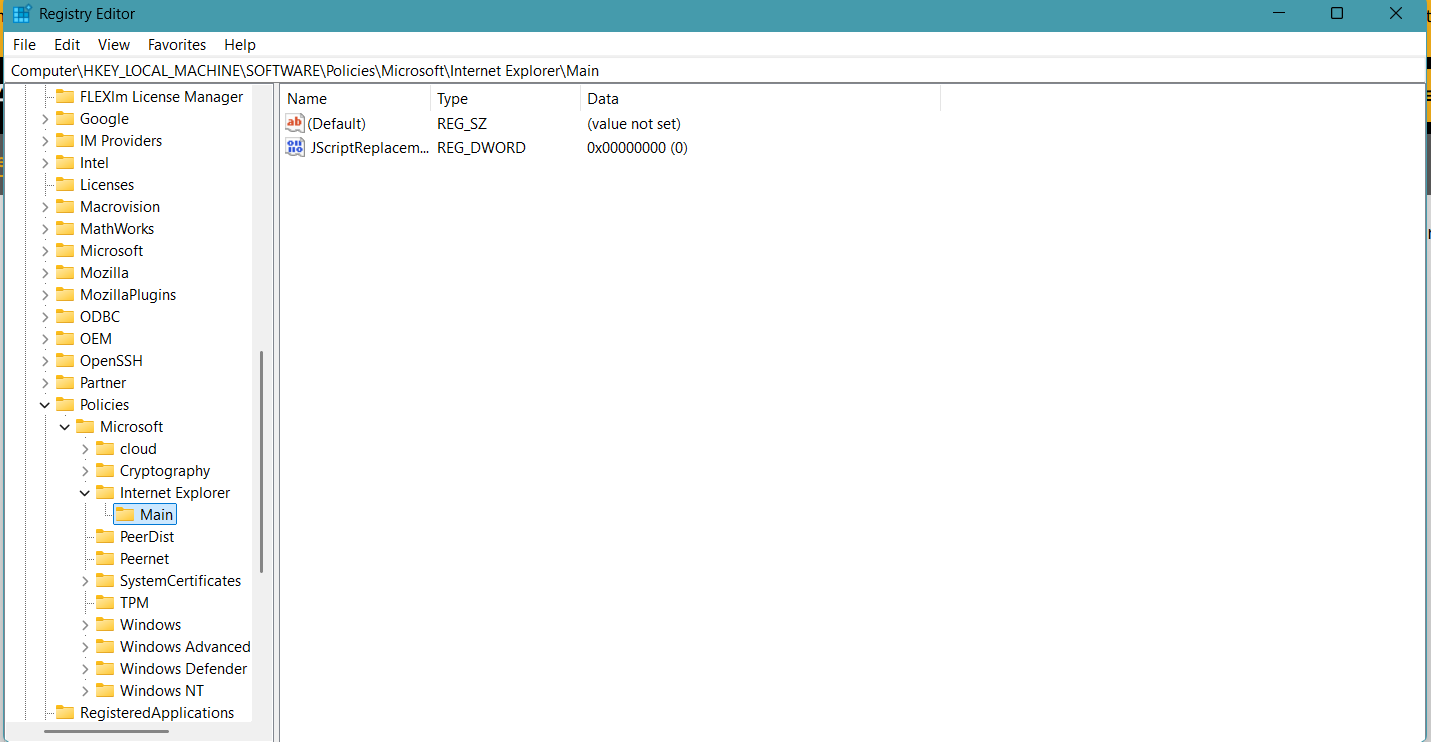
Task: Click the FLEXlm License Manager folder icon
Action: [65, 97]
